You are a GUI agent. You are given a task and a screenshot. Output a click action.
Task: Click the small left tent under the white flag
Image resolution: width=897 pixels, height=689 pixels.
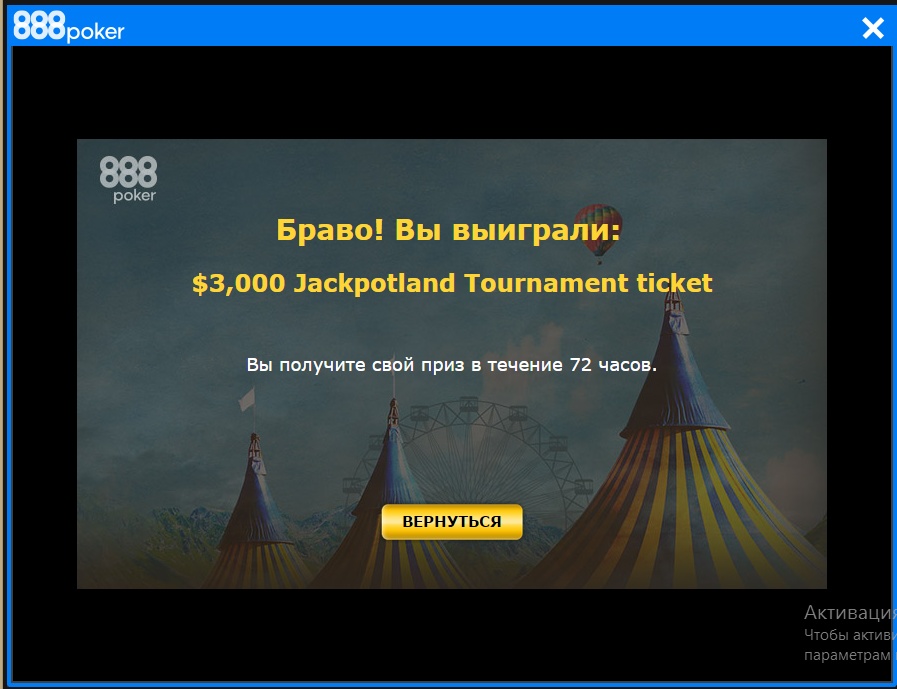(x=256, y=515)
